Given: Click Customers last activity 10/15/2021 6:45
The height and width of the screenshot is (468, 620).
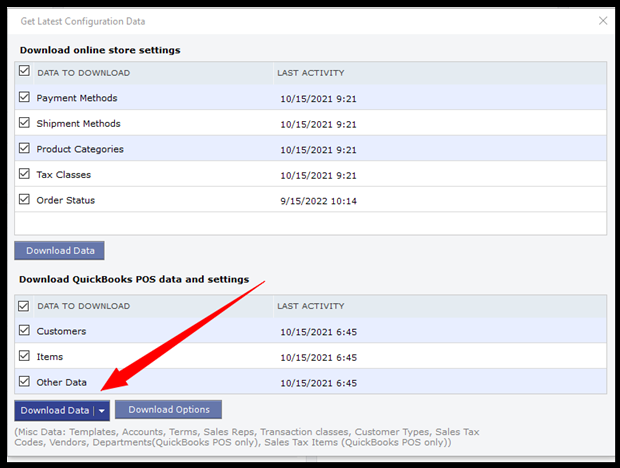Looking at the screenshot, I should click(318, 332).
